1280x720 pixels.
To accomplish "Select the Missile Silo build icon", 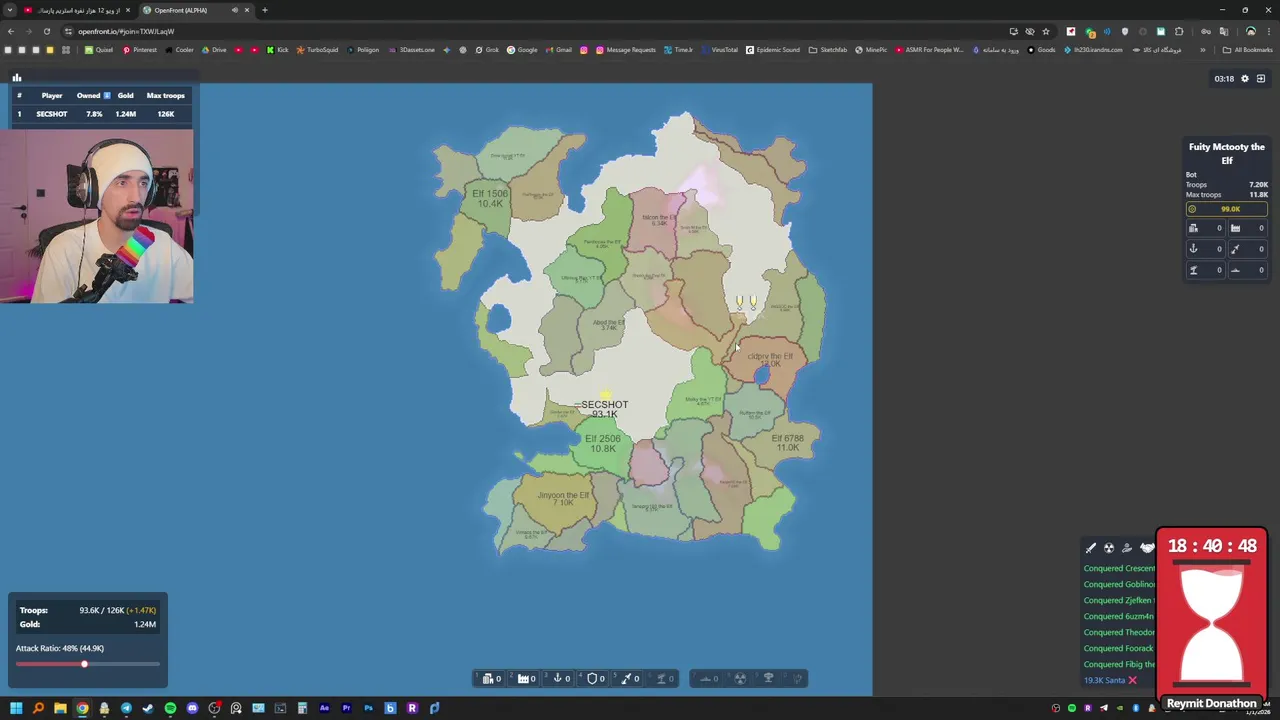I will click(x=629, y=679).
